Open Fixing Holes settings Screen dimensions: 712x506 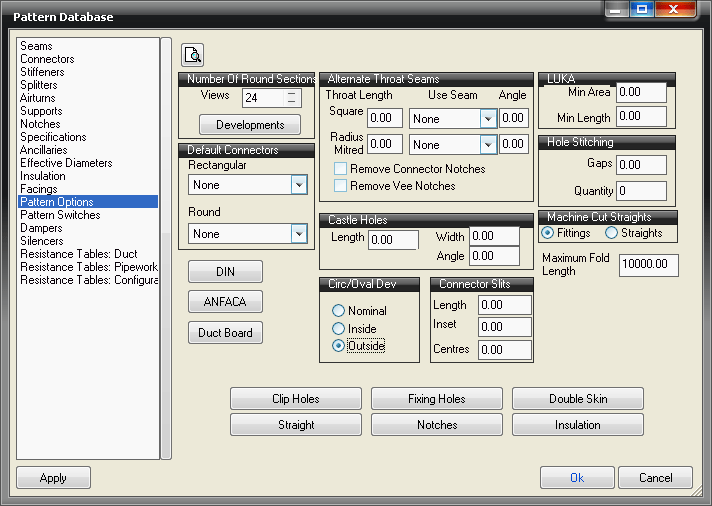click(437, 398)
